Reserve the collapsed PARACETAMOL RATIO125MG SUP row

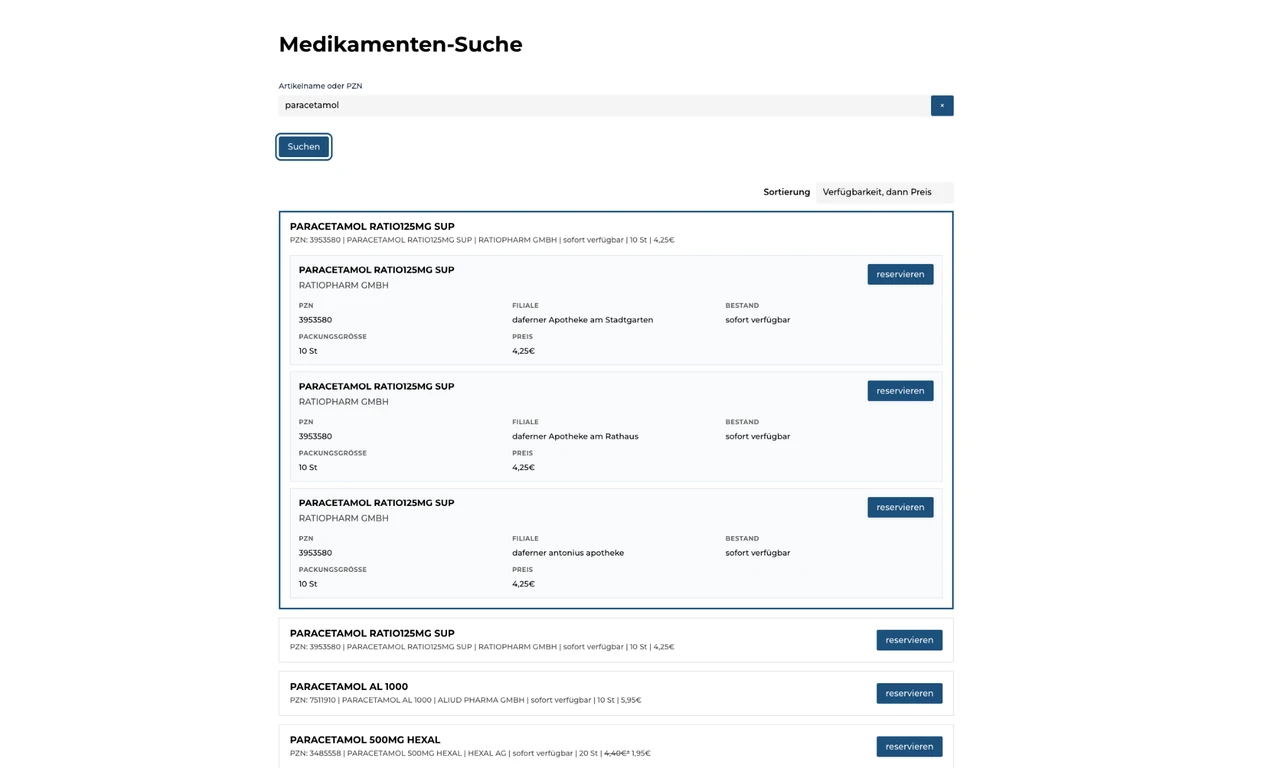click(x=909, y=640)
